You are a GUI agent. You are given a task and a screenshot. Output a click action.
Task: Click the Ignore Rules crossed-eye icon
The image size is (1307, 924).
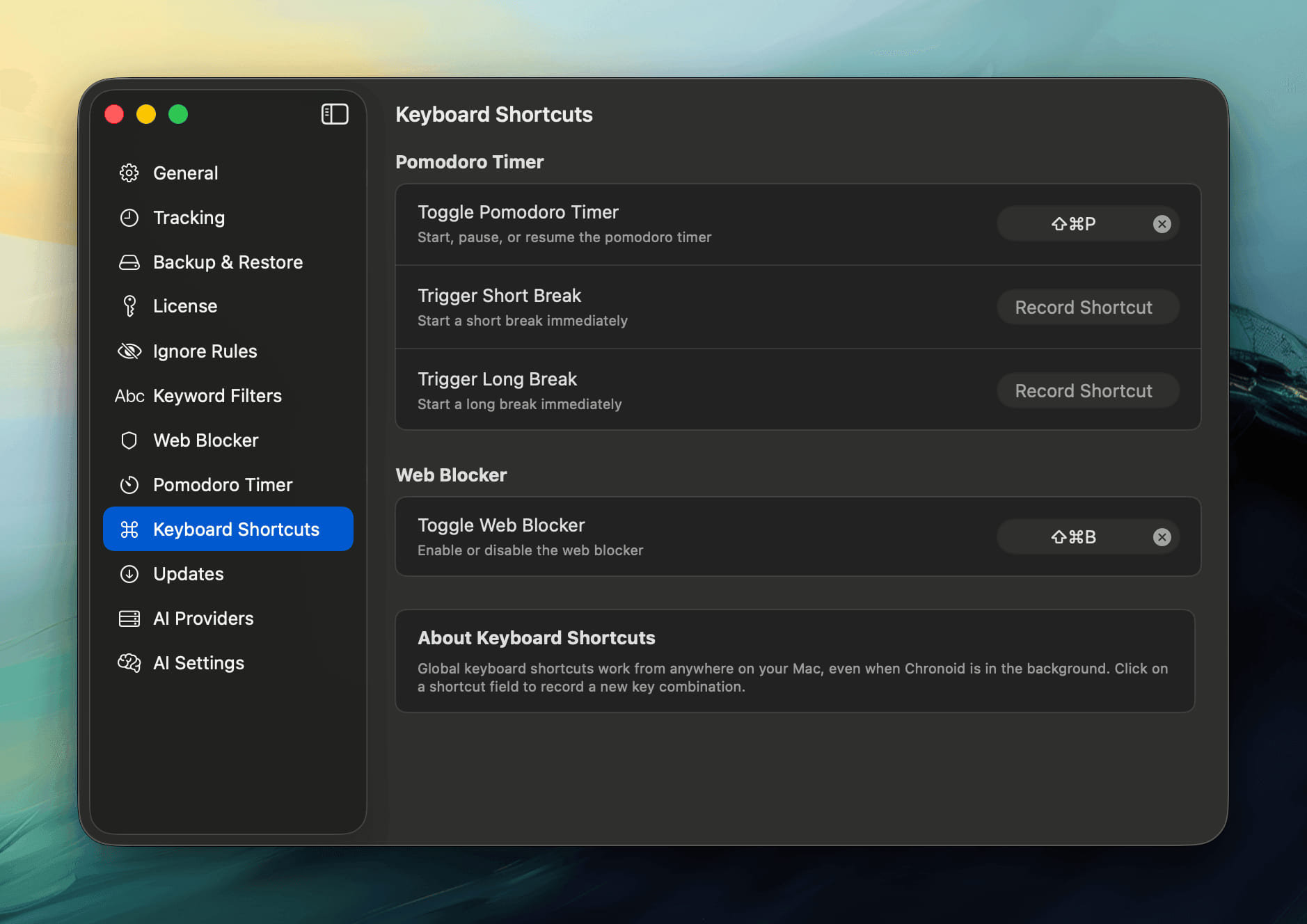(x=129, y=351)
